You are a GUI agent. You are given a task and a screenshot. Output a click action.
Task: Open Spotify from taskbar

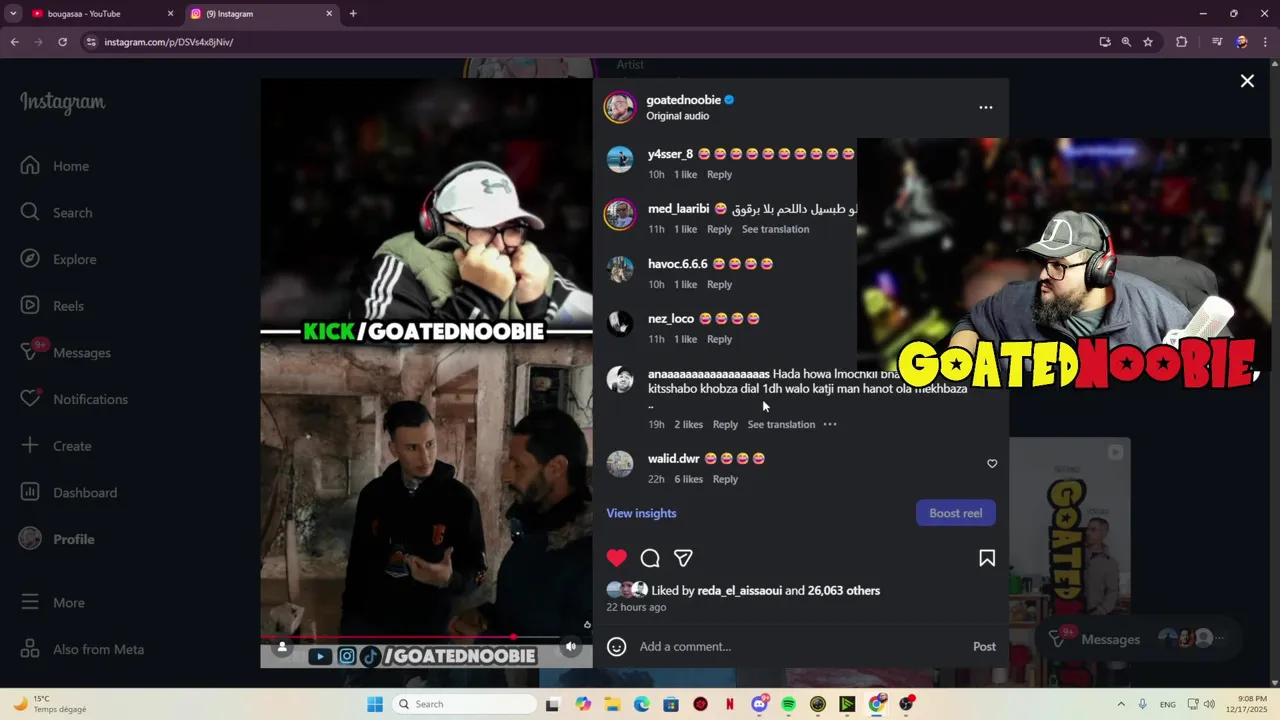788,704
